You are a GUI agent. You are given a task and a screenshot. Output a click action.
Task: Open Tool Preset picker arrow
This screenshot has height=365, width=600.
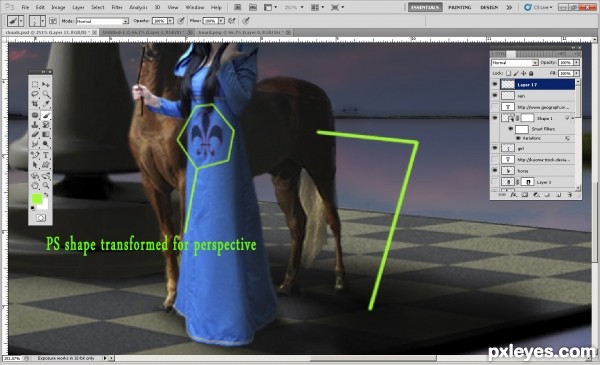pyautogui.click(x=21, y=21)
